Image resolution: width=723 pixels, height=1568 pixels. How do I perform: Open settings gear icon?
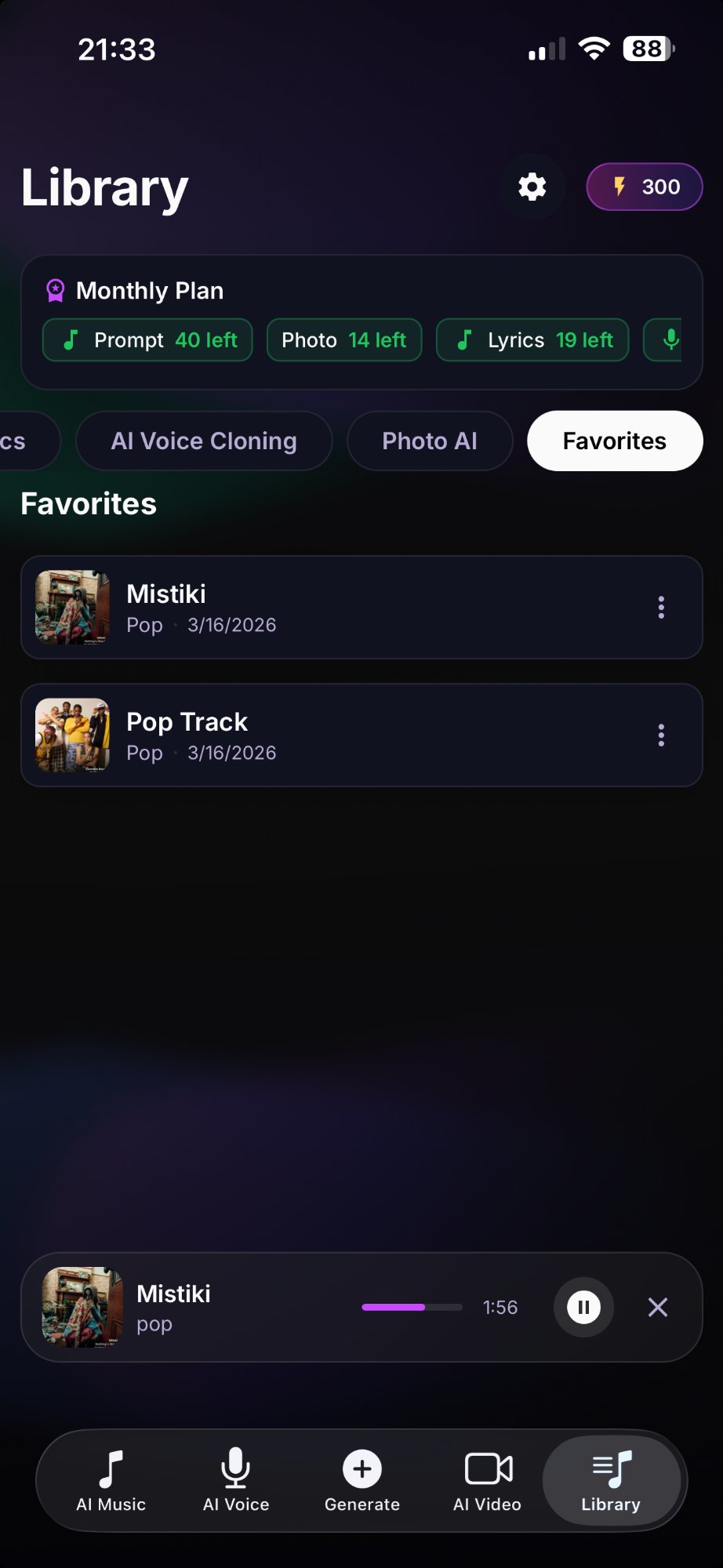(x=532, y=187)
